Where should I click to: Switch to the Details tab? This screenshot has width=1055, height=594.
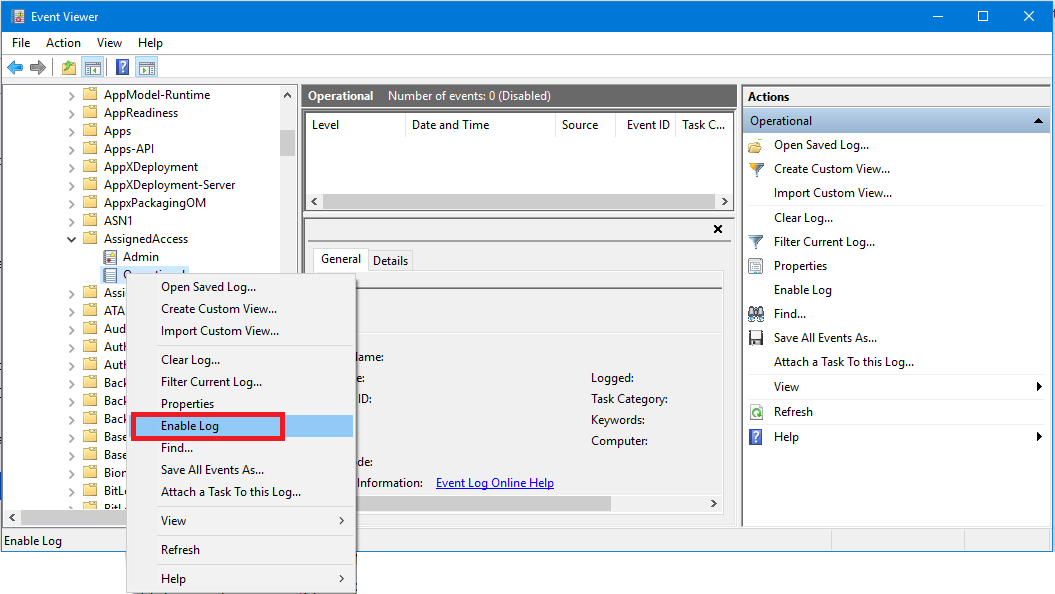[390, 261]
